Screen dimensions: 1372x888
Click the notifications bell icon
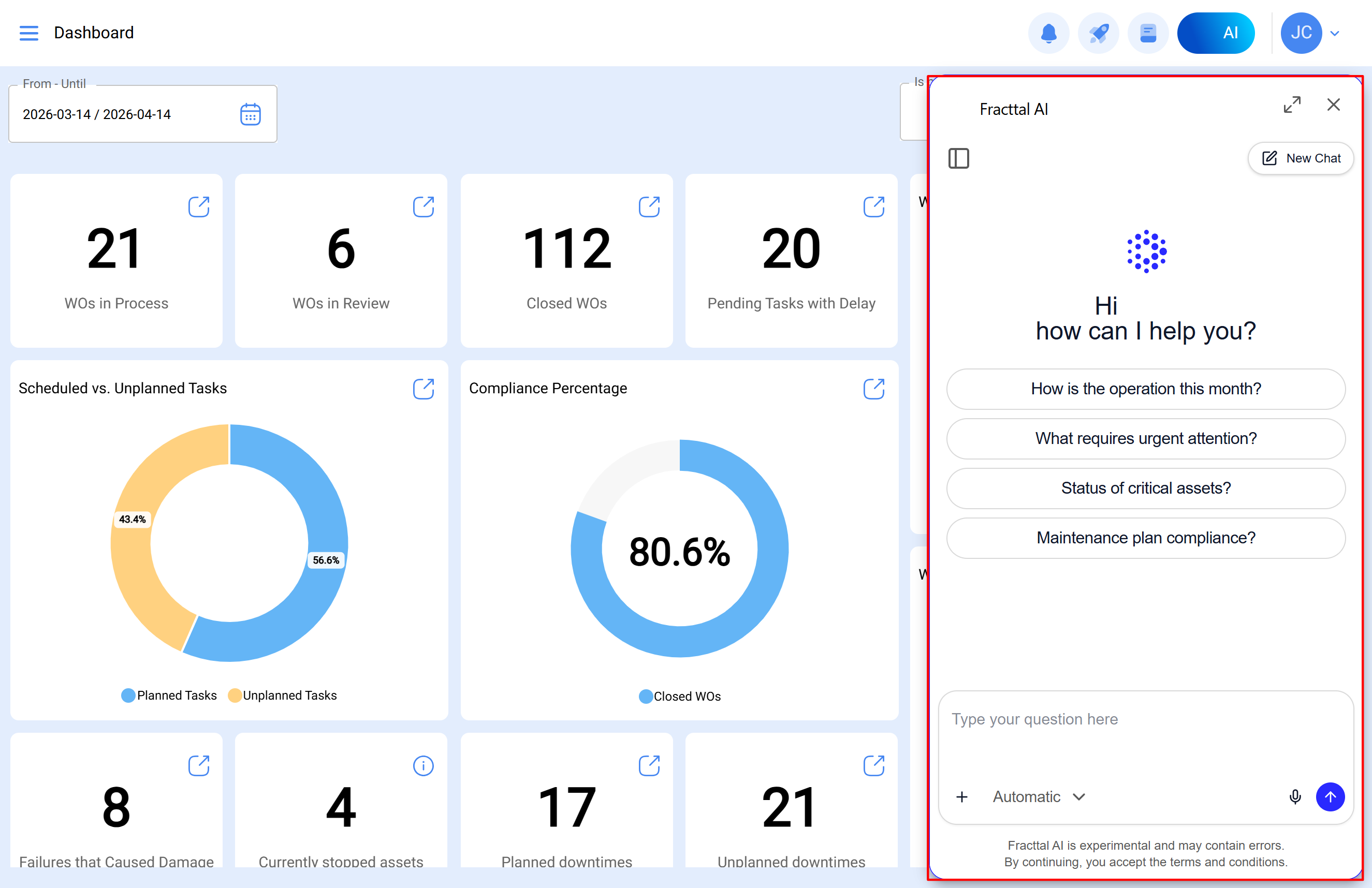(1048, 33)
